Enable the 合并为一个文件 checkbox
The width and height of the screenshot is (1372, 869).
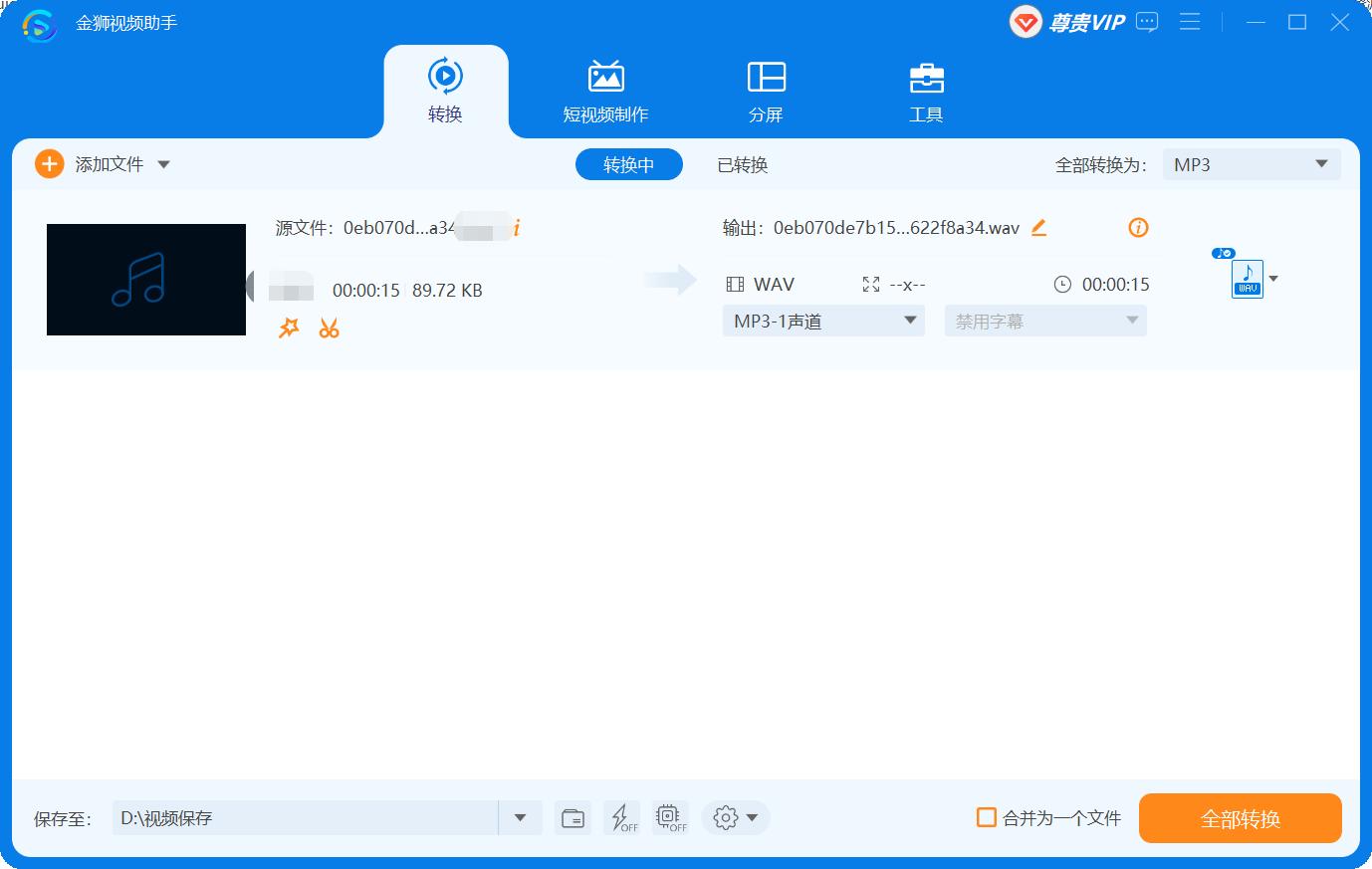(986, 817)
